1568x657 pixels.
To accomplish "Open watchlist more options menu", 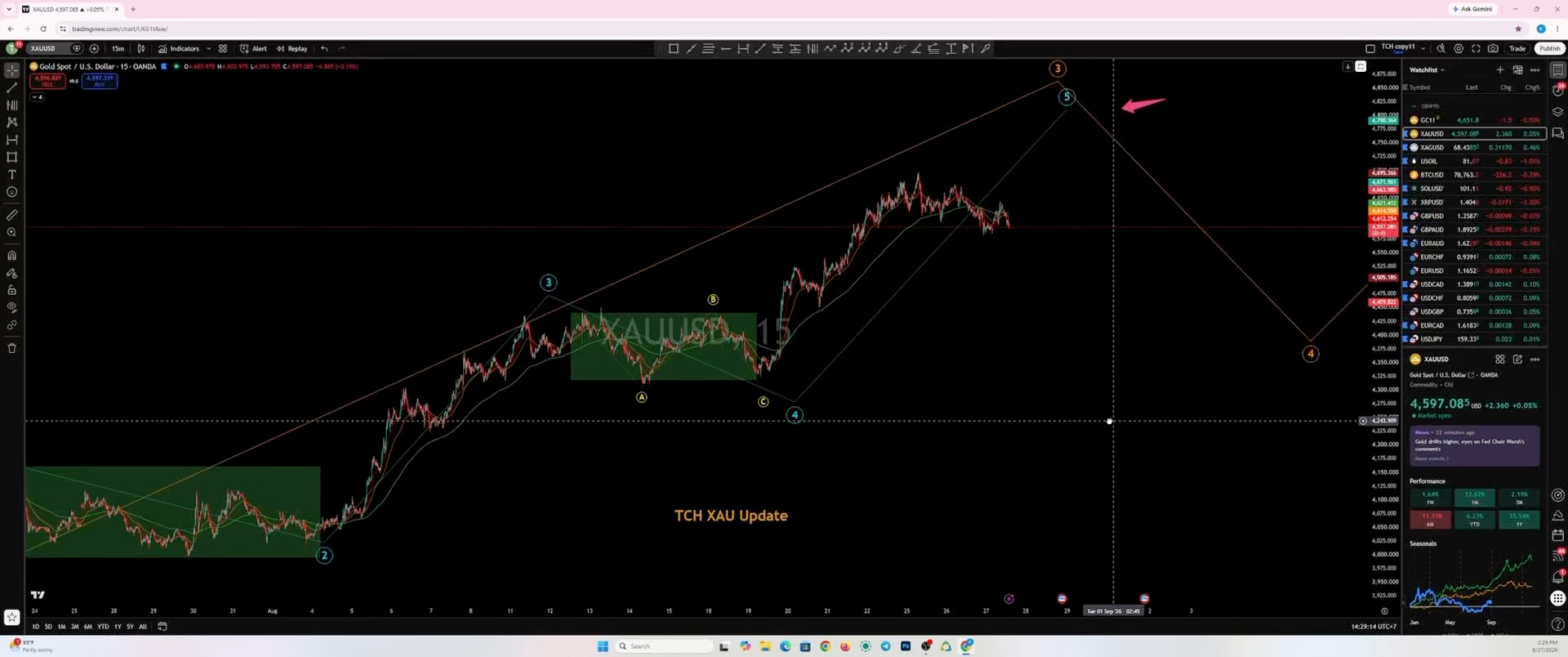I will click(1535, 70).
